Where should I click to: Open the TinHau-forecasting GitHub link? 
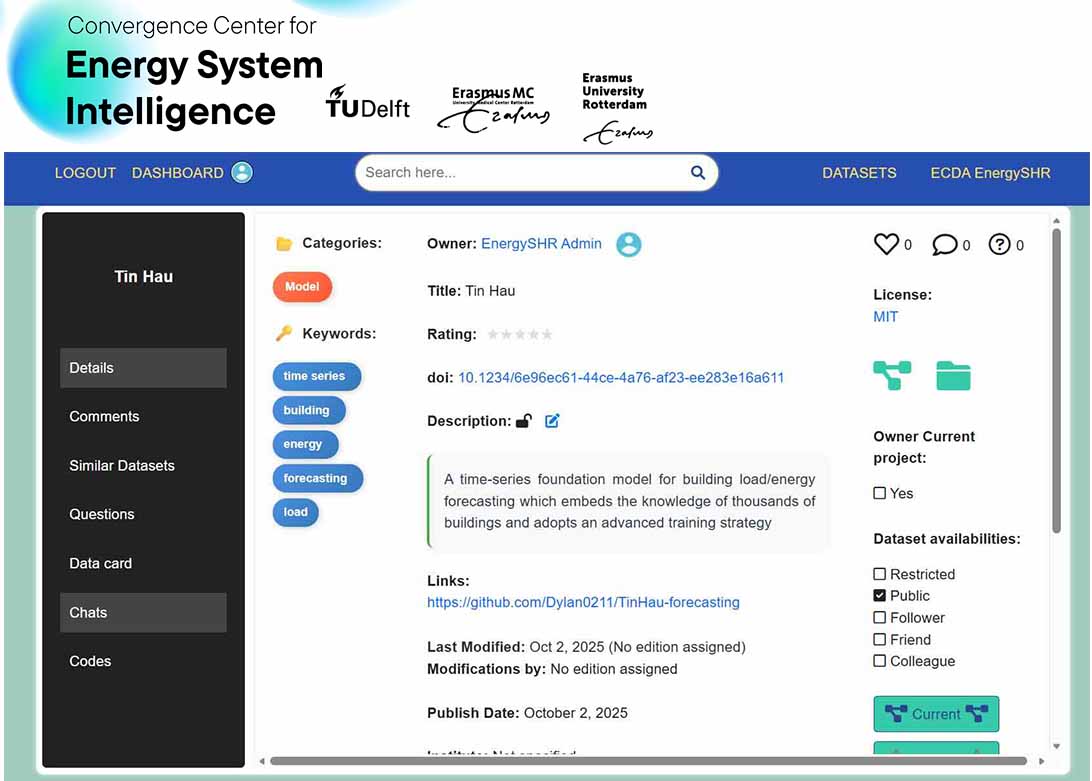[x=583, y=602]
